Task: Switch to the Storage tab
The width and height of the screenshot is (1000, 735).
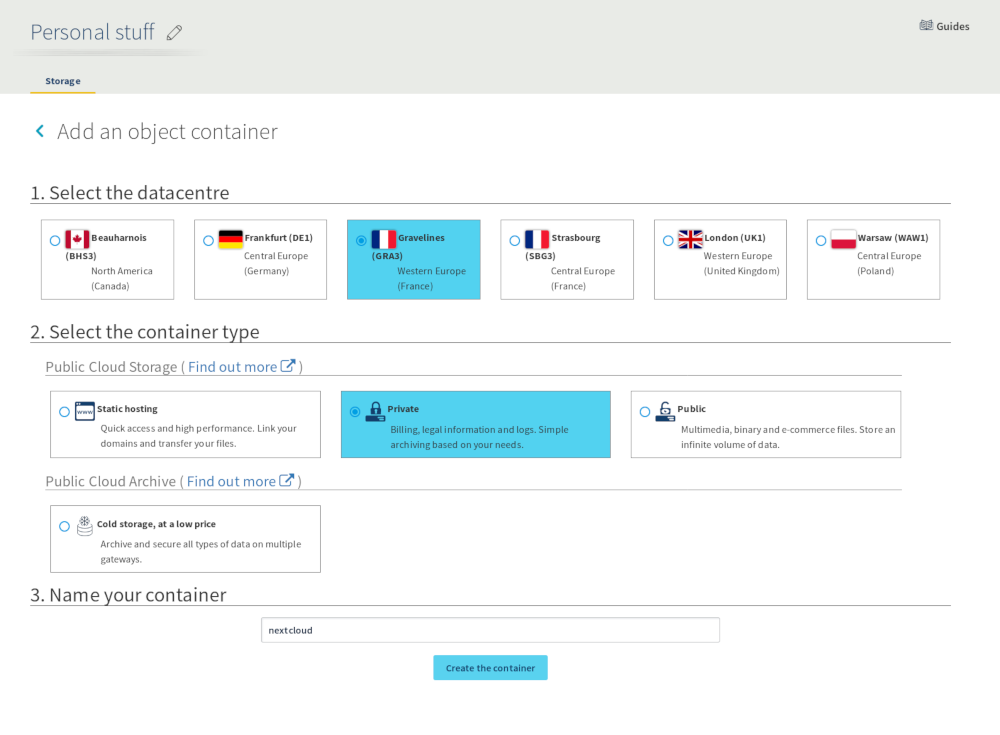Action: point(63,80)
